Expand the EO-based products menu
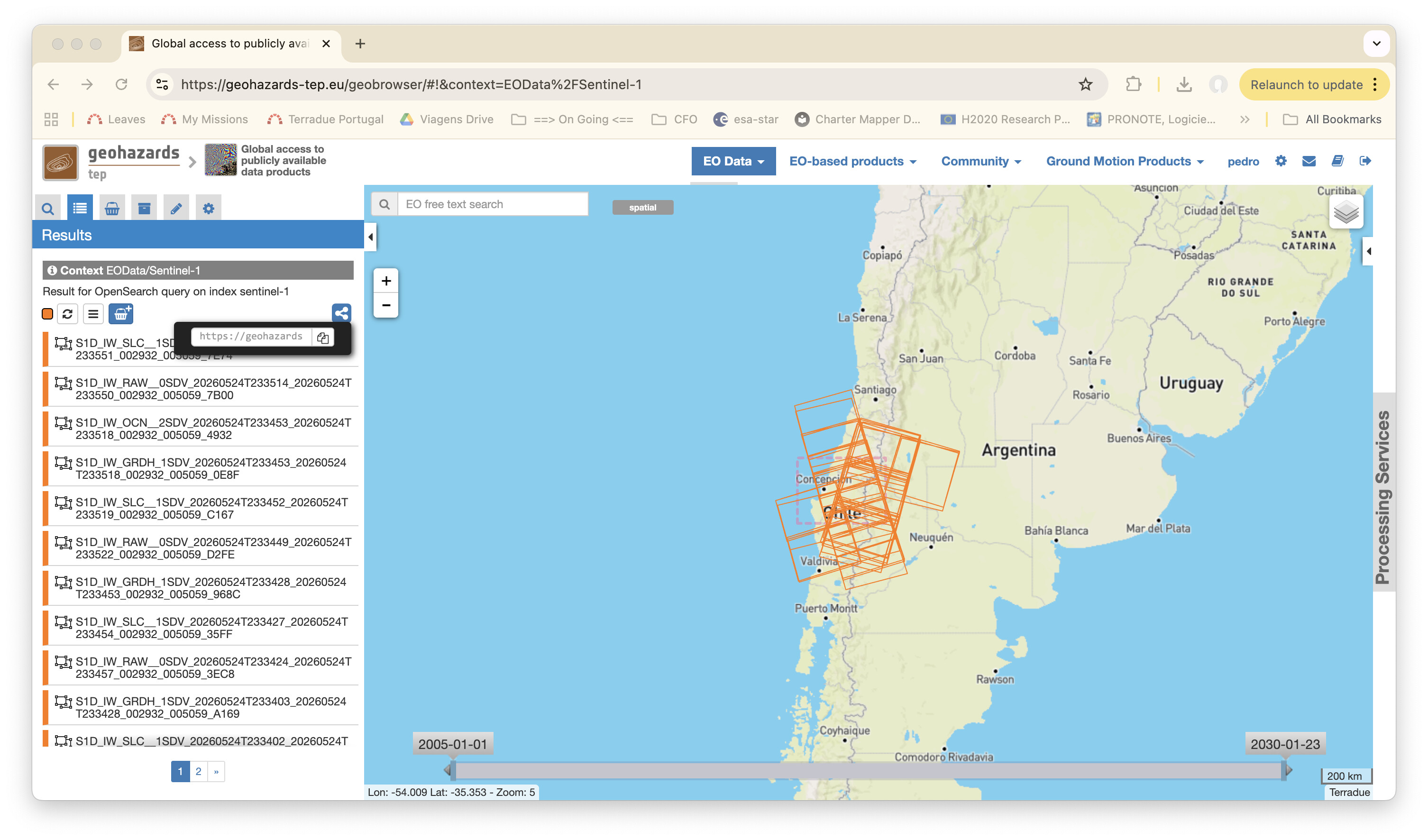Image resolution: width=1428 pixels, height=840 pixels. point(853,162)
